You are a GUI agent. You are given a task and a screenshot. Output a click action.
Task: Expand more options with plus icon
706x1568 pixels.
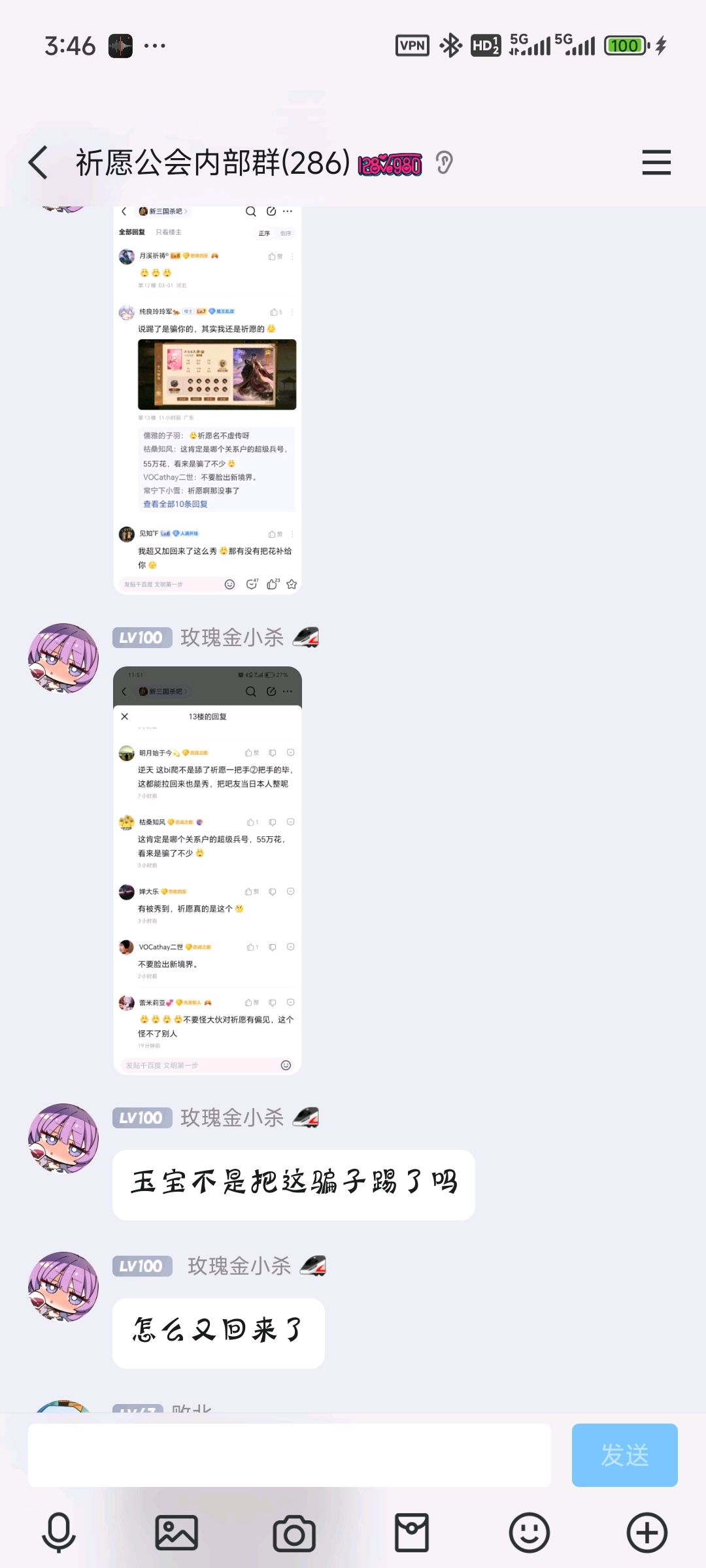pyautogui.click(x=647, y=1533)
